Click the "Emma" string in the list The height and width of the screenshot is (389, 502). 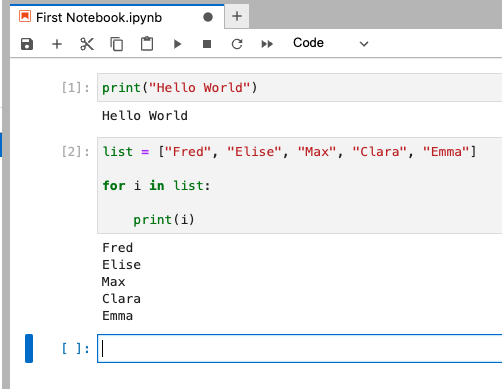click(x=446, y=152)
